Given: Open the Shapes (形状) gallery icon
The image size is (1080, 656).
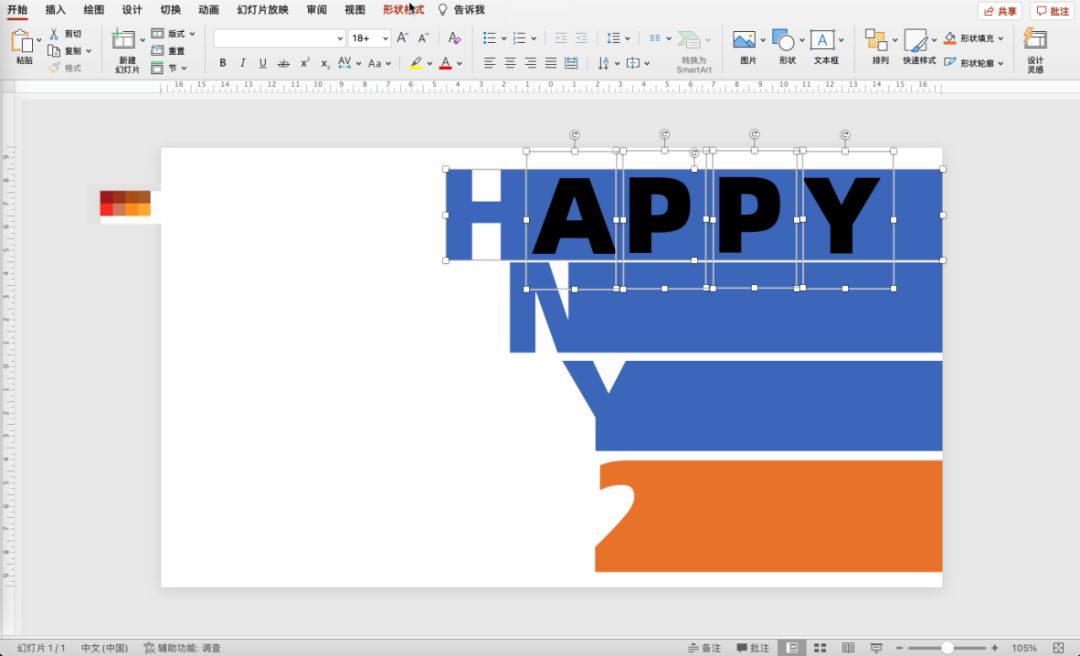Looking at the screenshot, I should pos(784,40).
